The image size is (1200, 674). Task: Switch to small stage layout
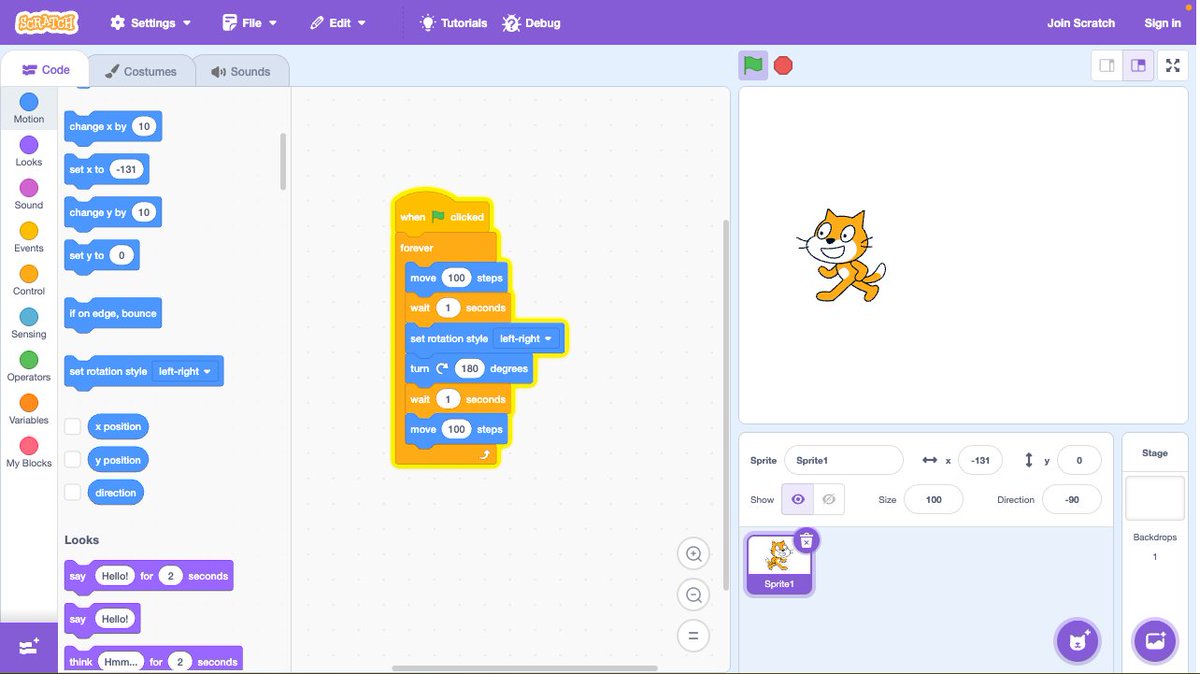point(1107,65)
